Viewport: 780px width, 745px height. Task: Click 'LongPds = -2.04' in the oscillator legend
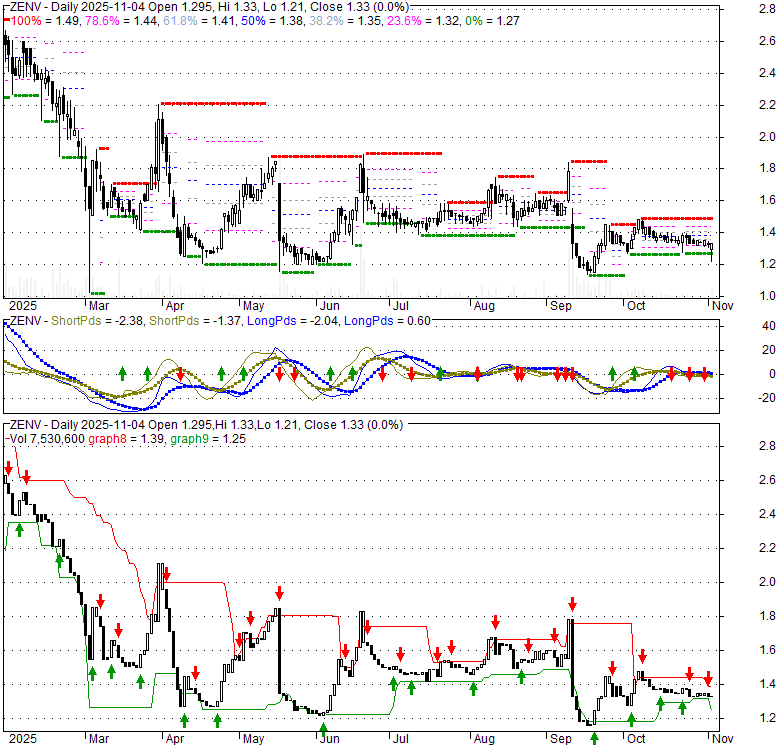292,321
